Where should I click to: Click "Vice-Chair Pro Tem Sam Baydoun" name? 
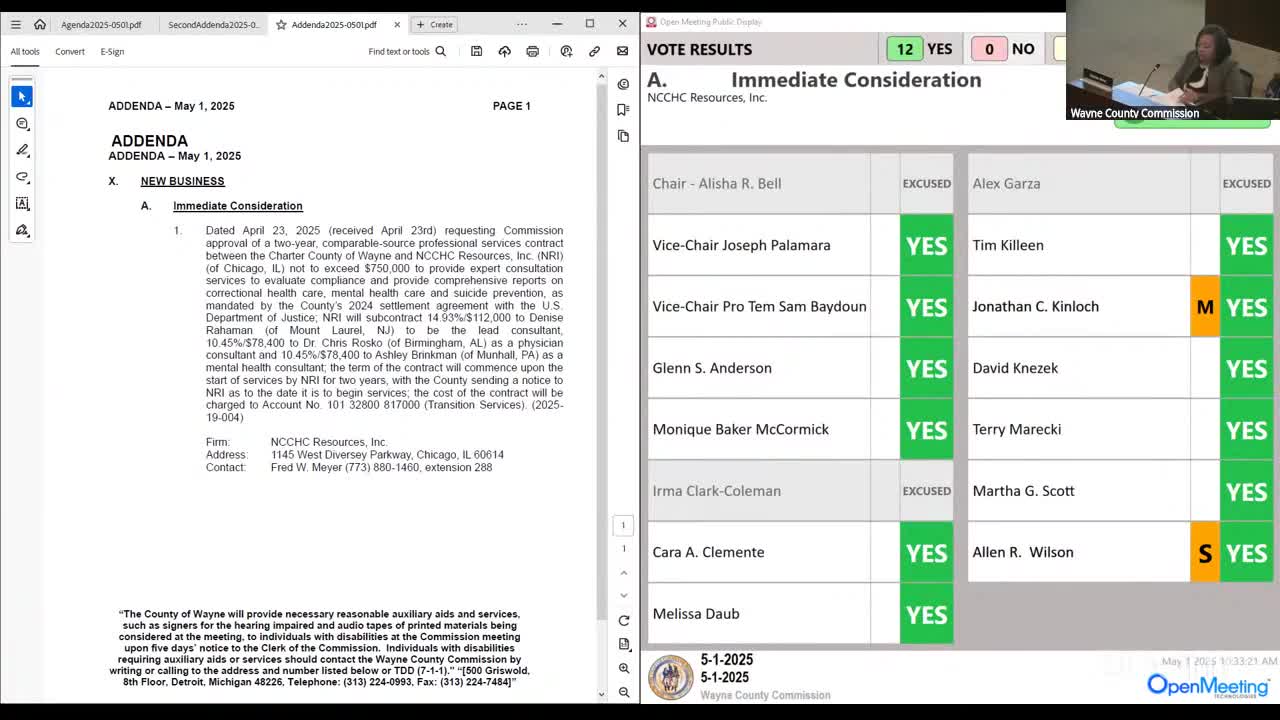[759, 307]
